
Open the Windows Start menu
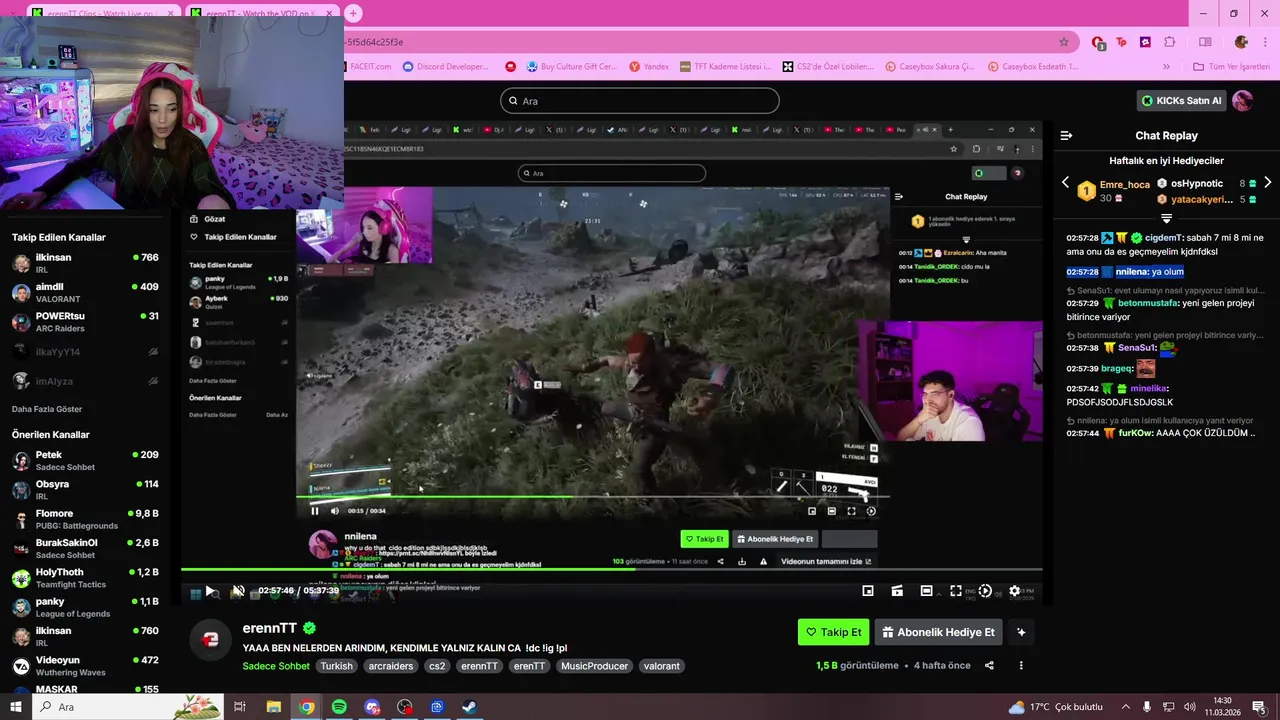[15, 707]
